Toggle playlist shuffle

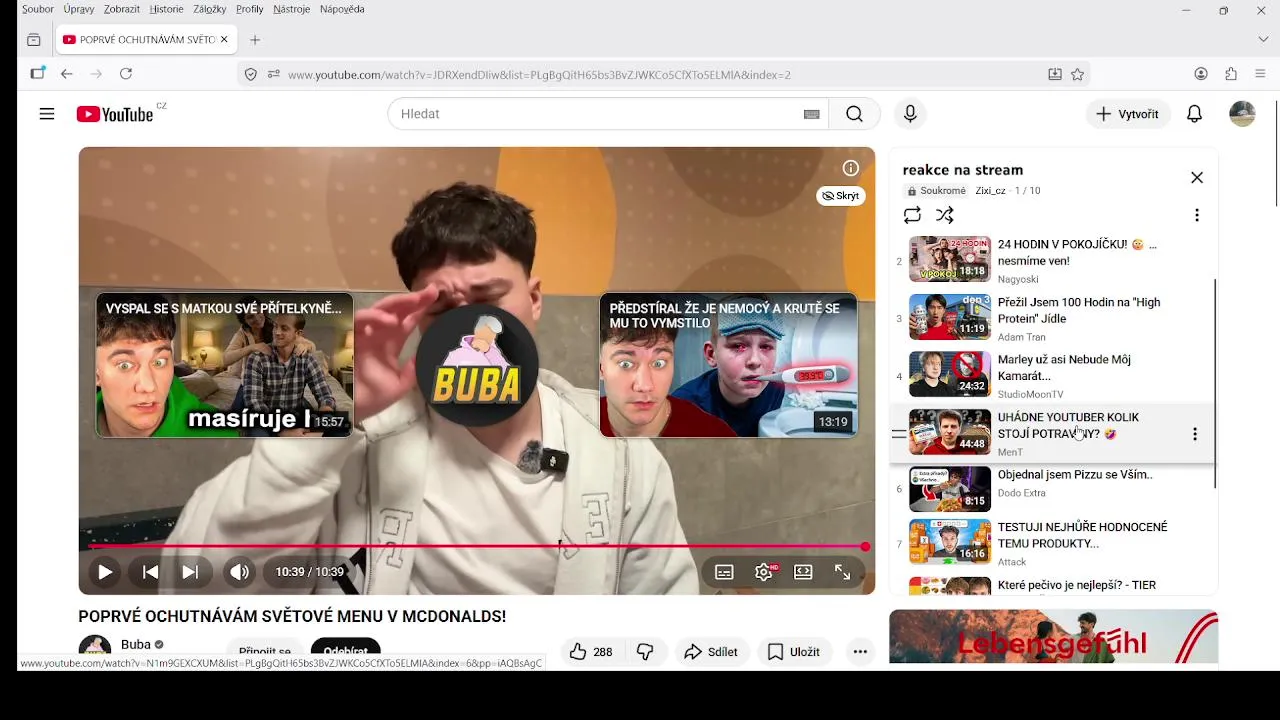(945, 215)
